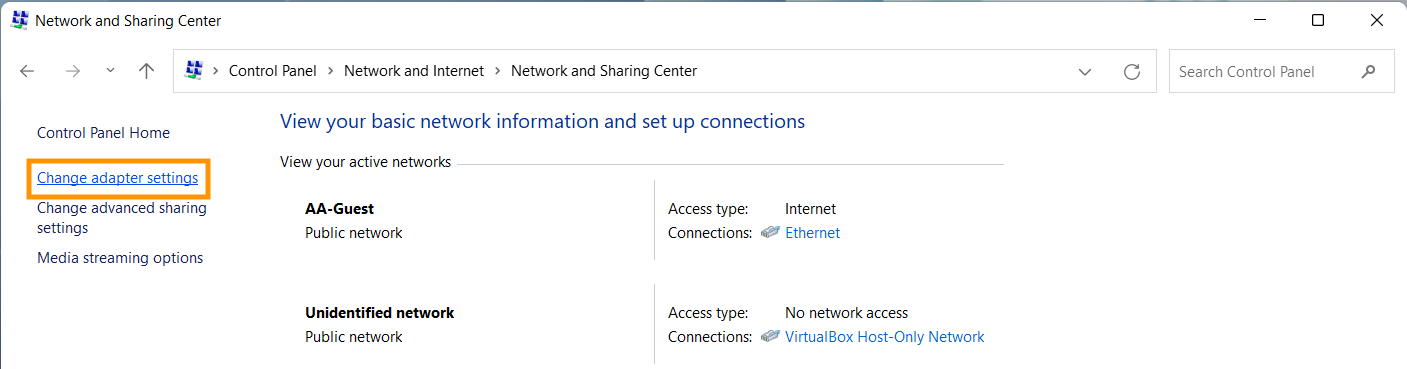Maximize the Network and Sharing Center window
Image resolution: width=1407 pixels, height=369 pixels.
point(1318,20)
